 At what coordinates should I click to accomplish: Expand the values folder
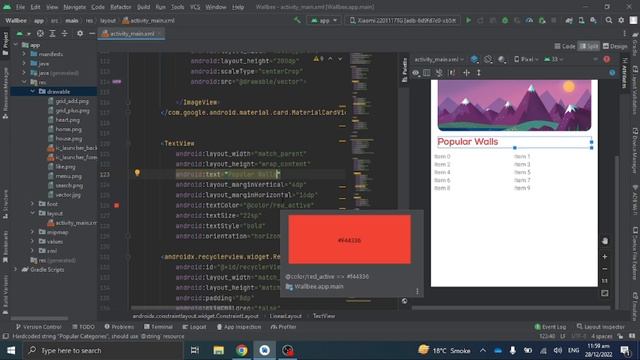[32, 241]
